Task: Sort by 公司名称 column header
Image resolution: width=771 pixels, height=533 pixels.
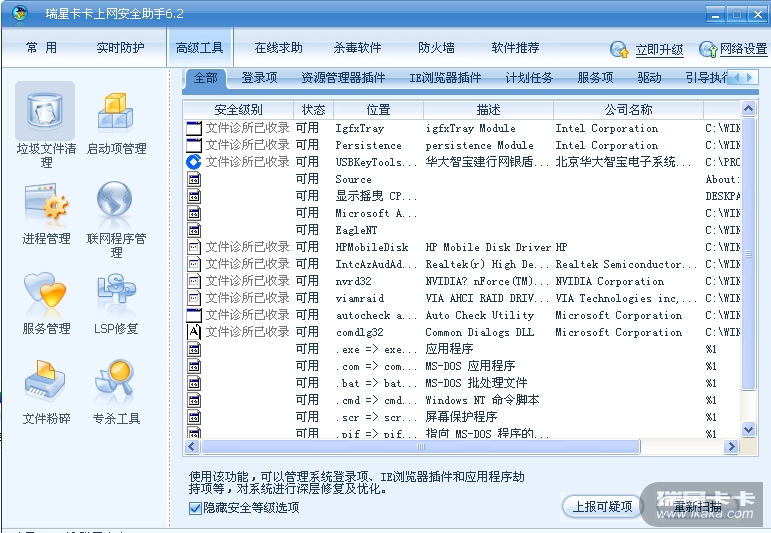Action: coord(628,110)
